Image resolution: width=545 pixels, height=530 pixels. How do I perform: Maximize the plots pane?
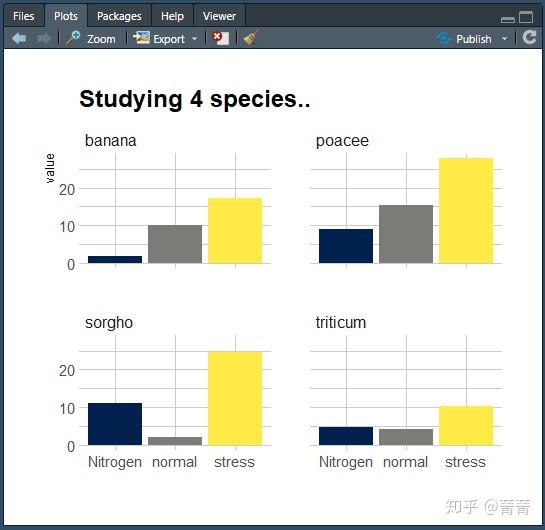526,17
